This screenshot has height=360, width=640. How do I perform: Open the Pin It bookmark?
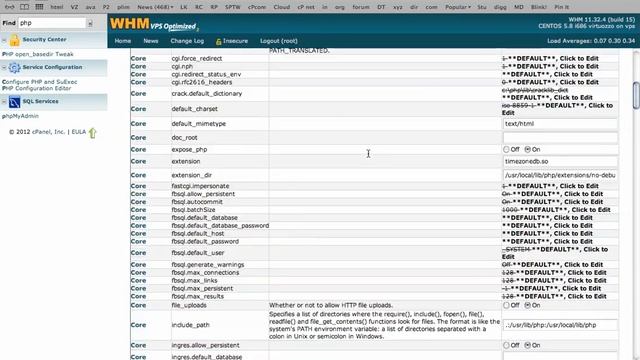coord(562,7)
